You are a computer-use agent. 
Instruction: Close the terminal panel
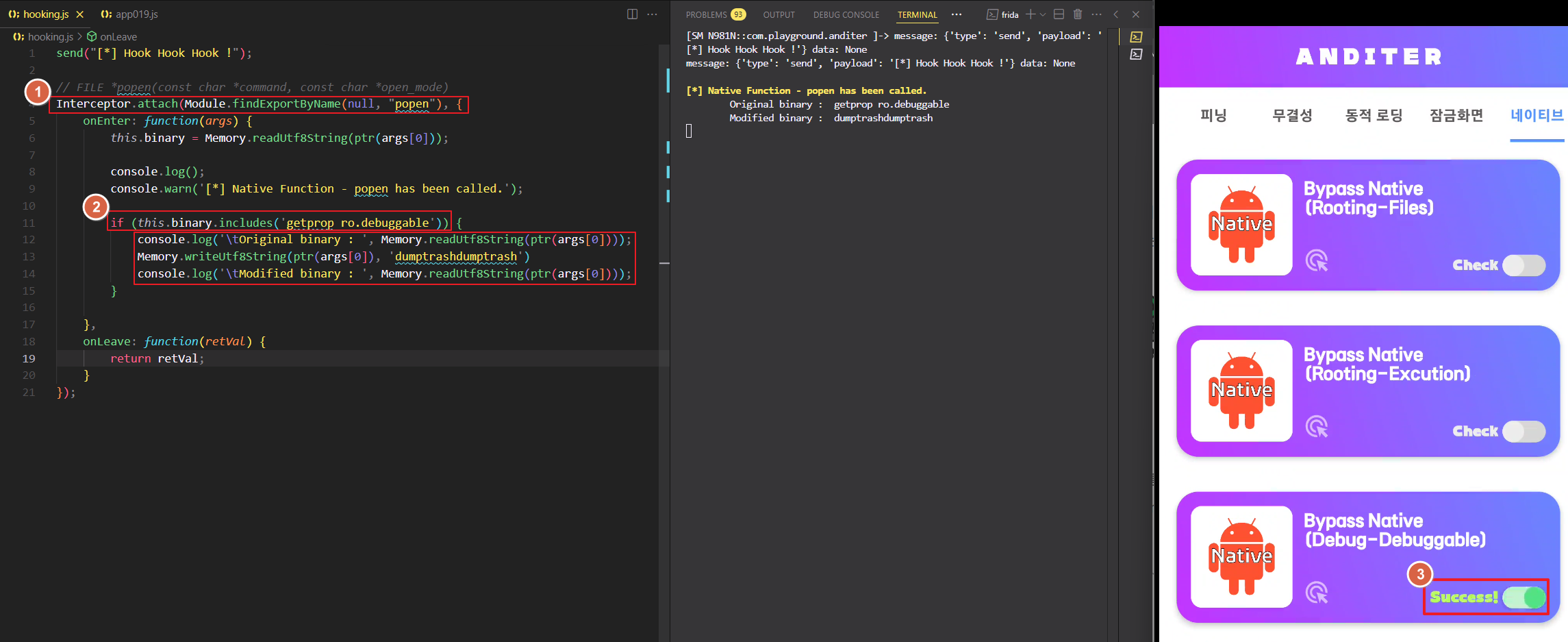coord(1136,14)
